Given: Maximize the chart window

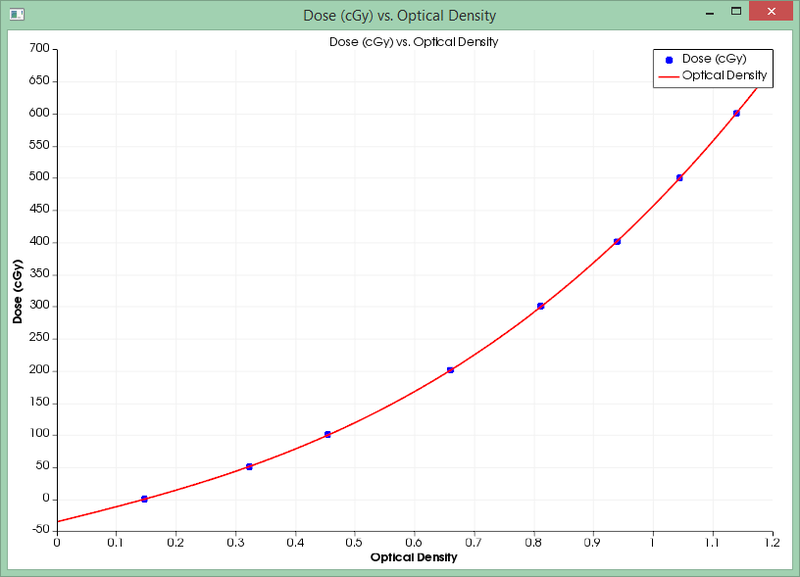Looking at the screenshot, I should pyautogui.click(x=736, y=13).
